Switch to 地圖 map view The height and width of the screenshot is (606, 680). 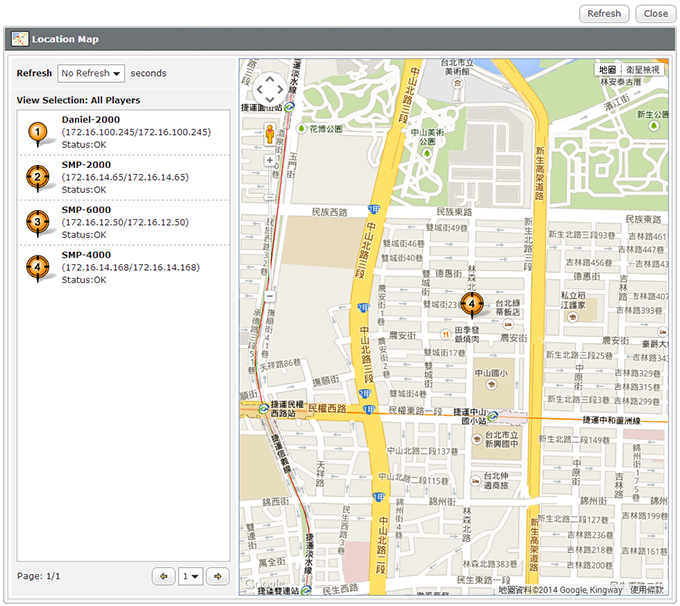(608, 70)
